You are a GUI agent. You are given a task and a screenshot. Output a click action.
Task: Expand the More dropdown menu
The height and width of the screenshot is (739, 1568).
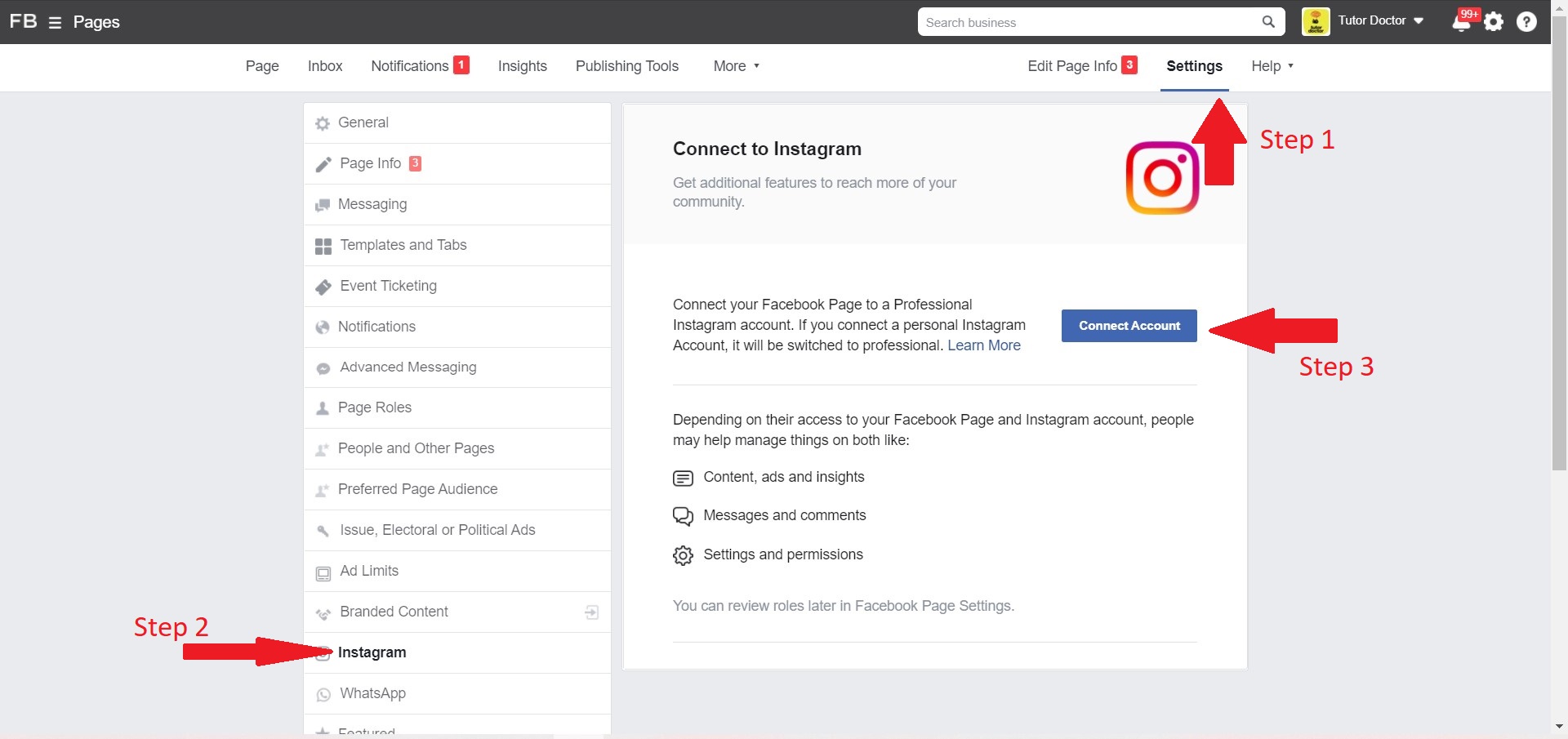737,66
